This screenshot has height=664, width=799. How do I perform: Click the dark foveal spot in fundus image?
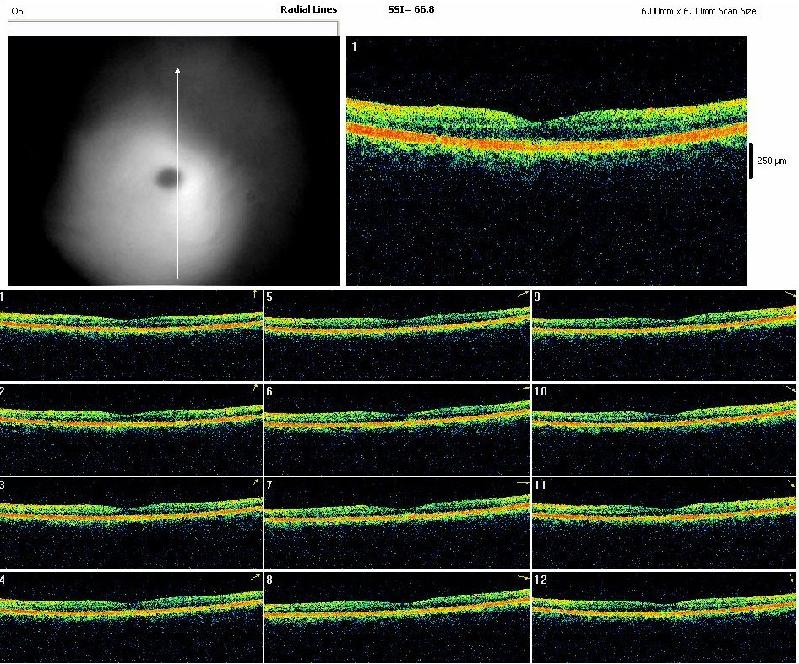click(x=168, y=177)
